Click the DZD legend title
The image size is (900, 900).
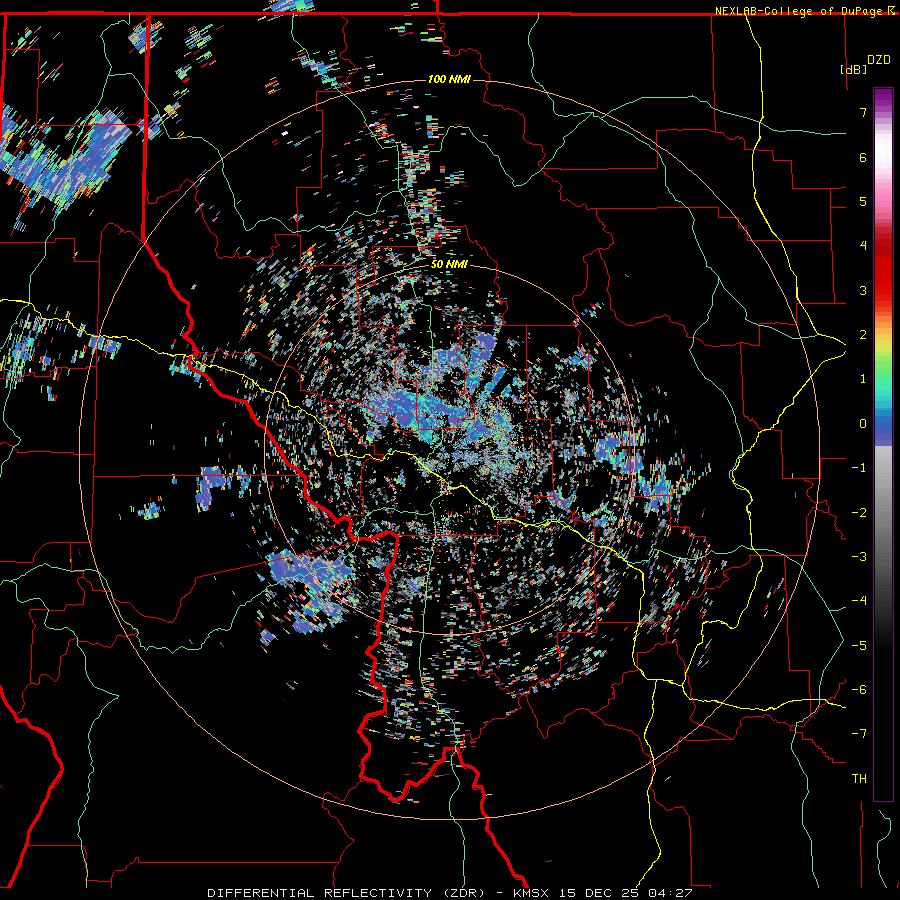coord(878,59)
